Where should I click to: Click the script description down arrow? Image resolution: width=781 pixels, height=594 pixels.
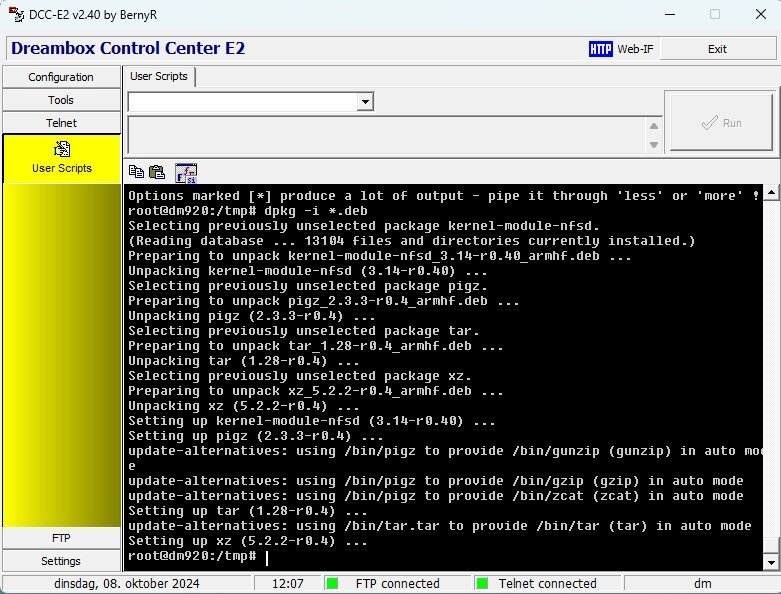654,145
